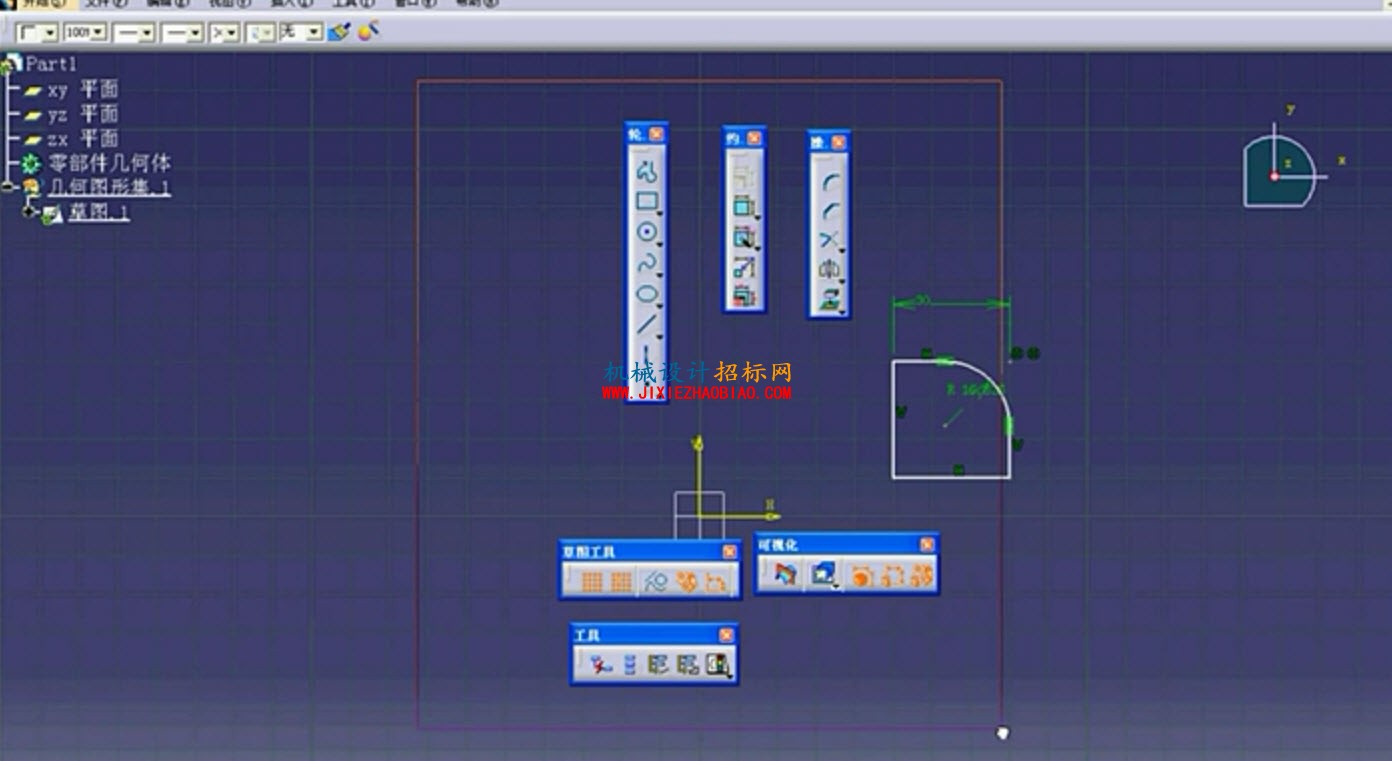The width and height of the screenshot is (1392, 761).
Task: Click the Create Datum icon
Action: pos(600,665)
